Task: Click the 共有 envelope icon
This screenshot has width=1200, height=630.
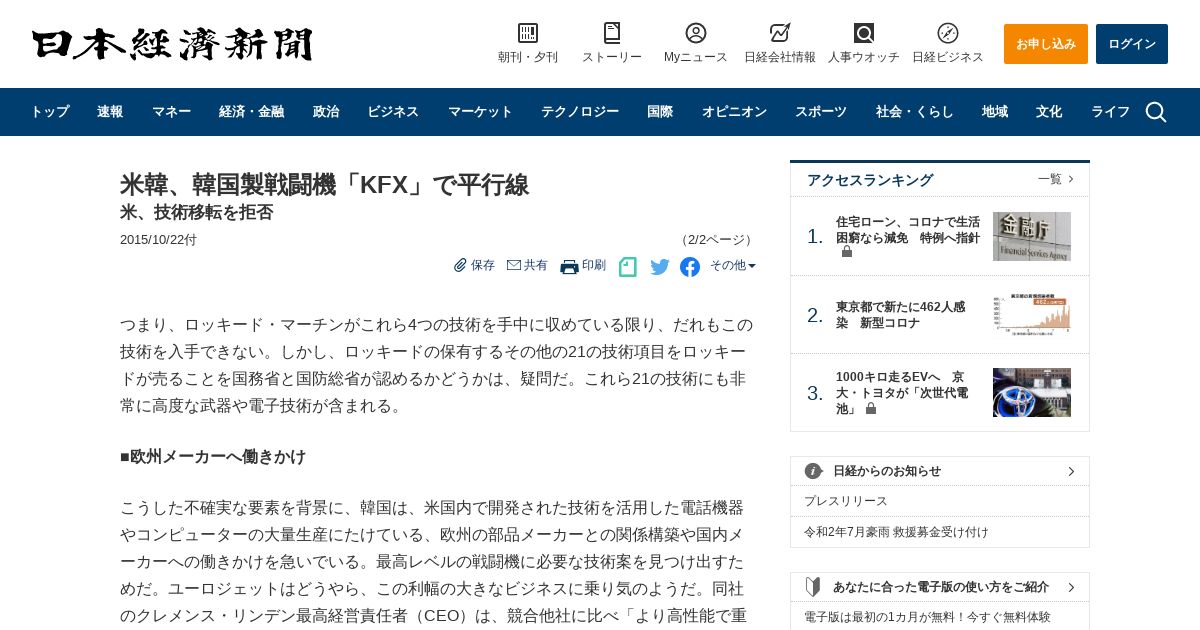Action: pos(514,266)
